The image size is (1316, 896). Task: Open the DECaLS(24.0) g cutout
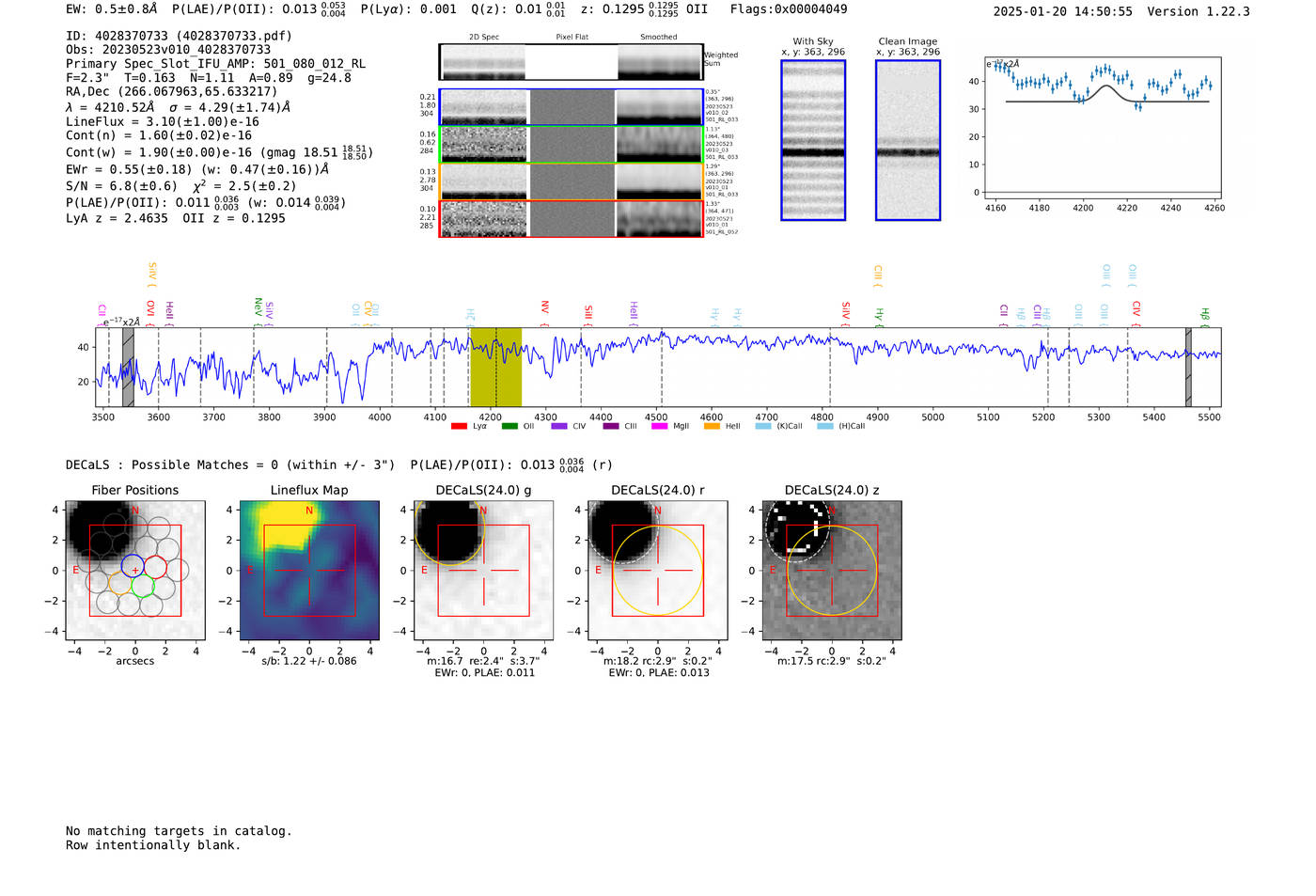(x=484, y=571)
